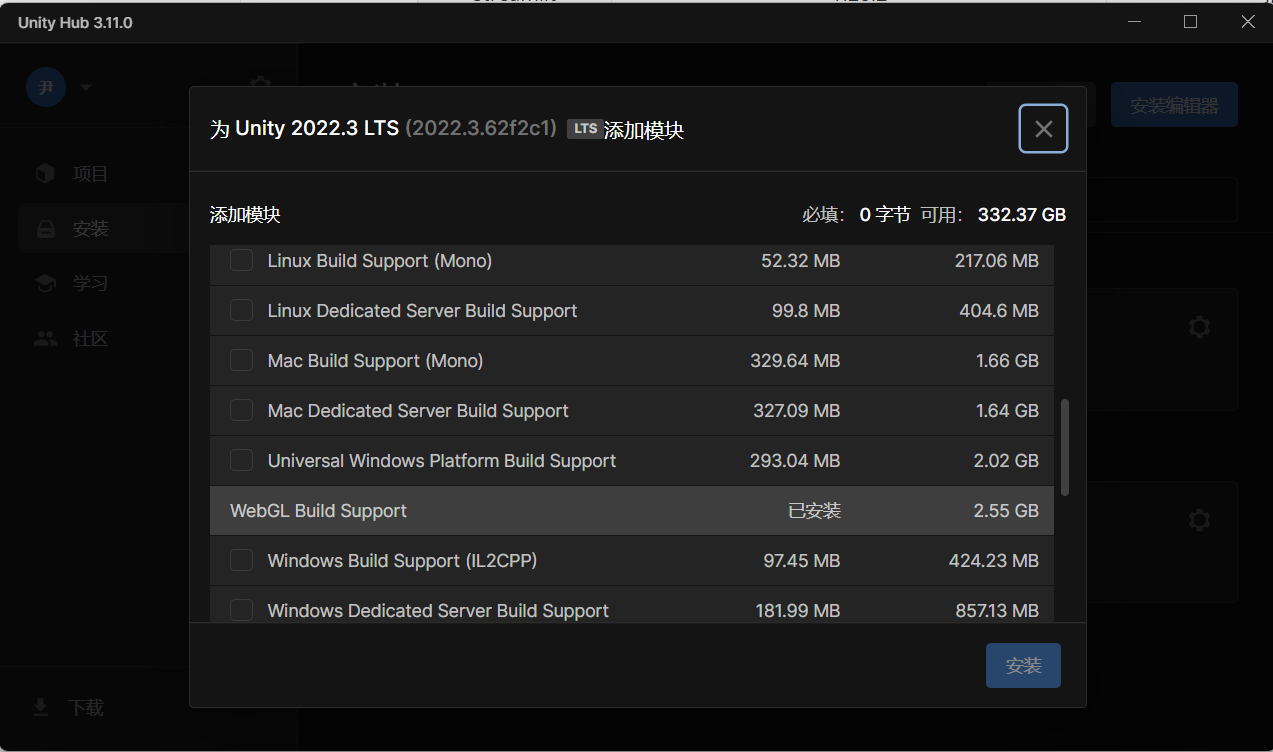
Task: Enable Windows Dedicated Server Build Support checkbox
Action: tap(241, 610)
